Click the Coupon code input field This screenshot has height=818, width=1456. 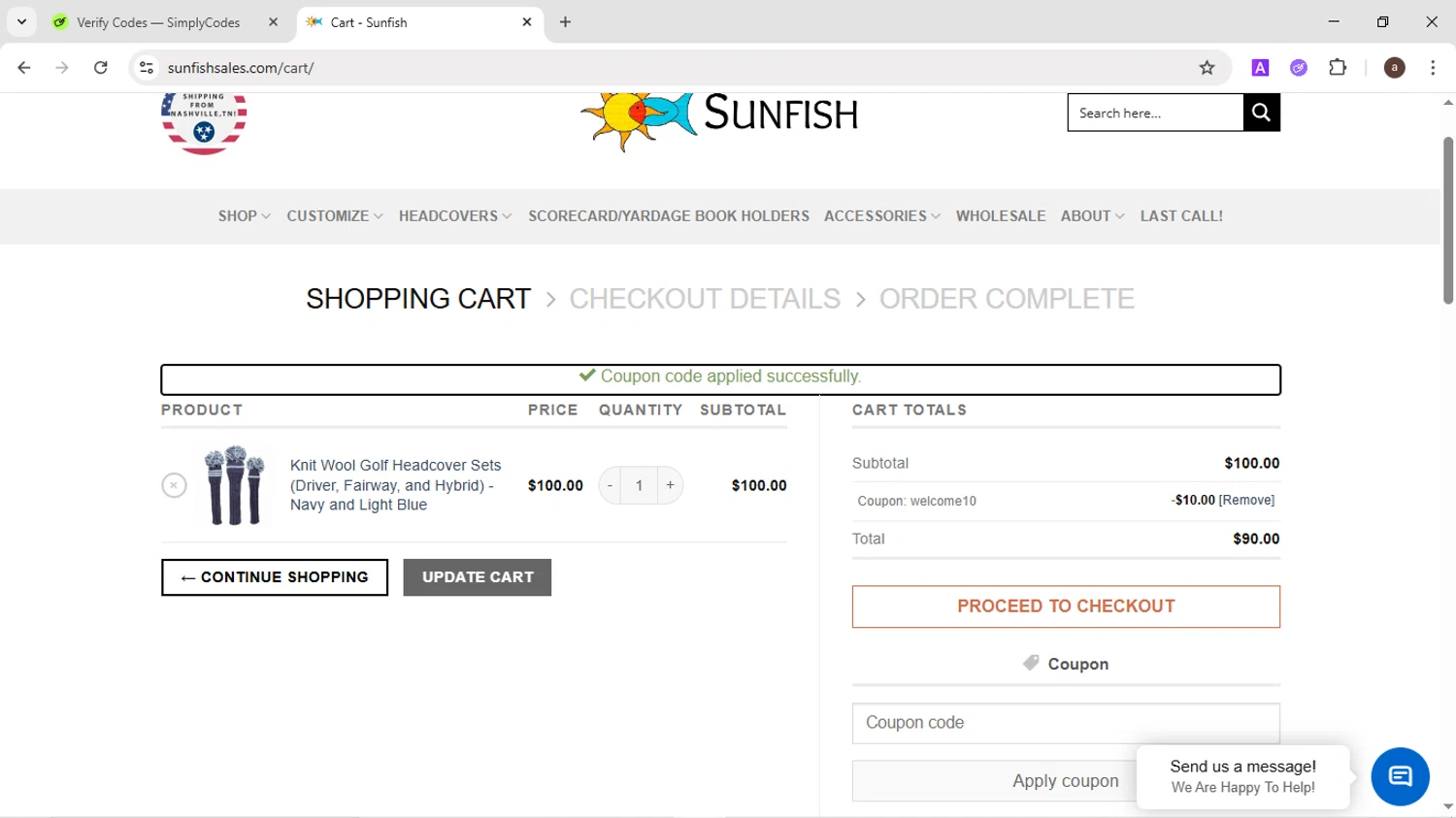[x=1066, y=723]
